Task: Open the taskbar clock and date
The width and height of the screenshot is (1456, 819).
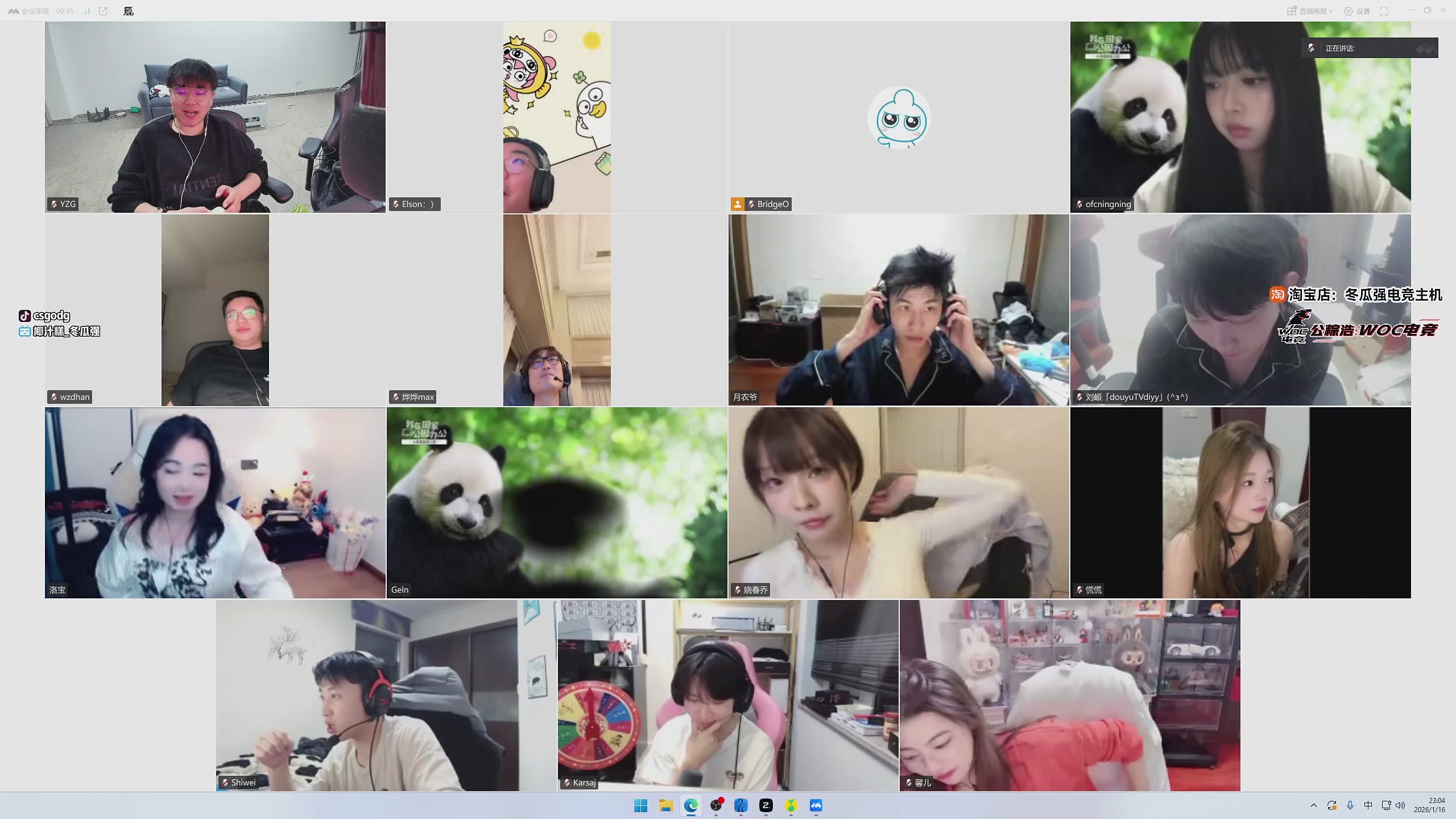Action: (1429, 805)
